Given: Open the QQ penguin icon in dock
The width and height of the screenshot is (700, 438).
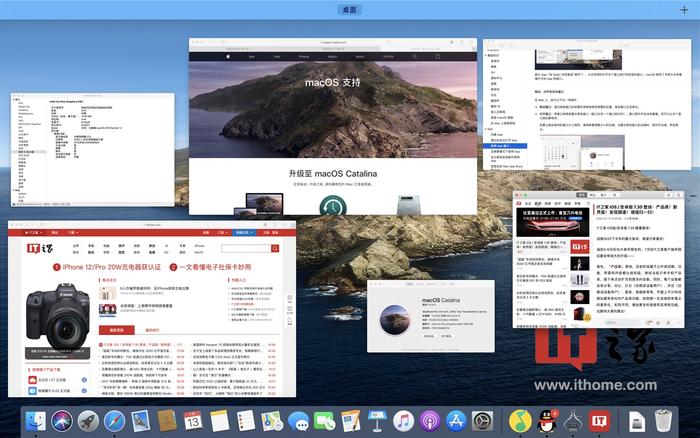Looking at the screenshot, I should tap(547, 421).
